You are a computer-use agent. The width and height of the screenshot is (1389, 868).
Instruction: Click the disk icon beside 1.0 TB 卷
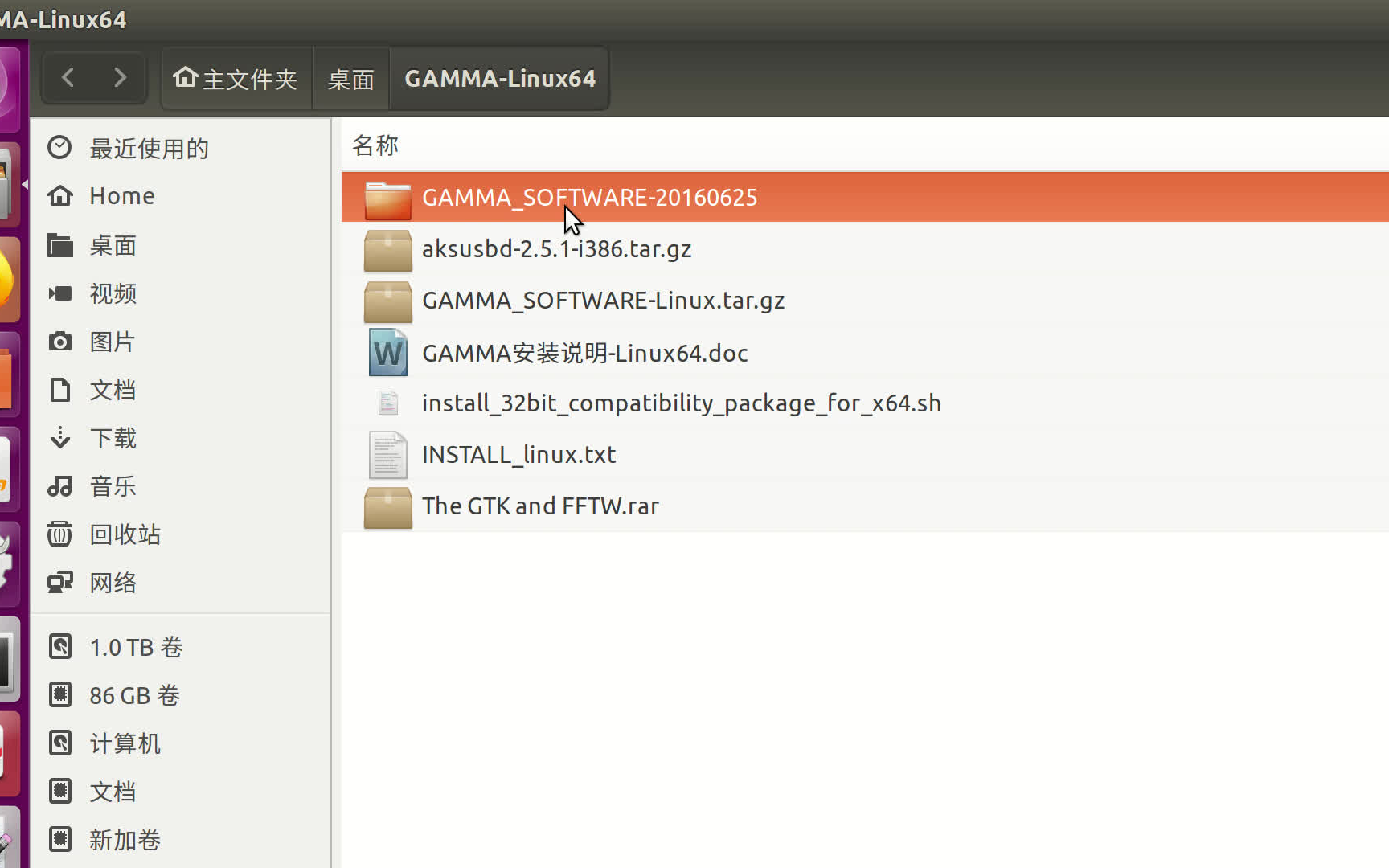(x=60, y=646)
